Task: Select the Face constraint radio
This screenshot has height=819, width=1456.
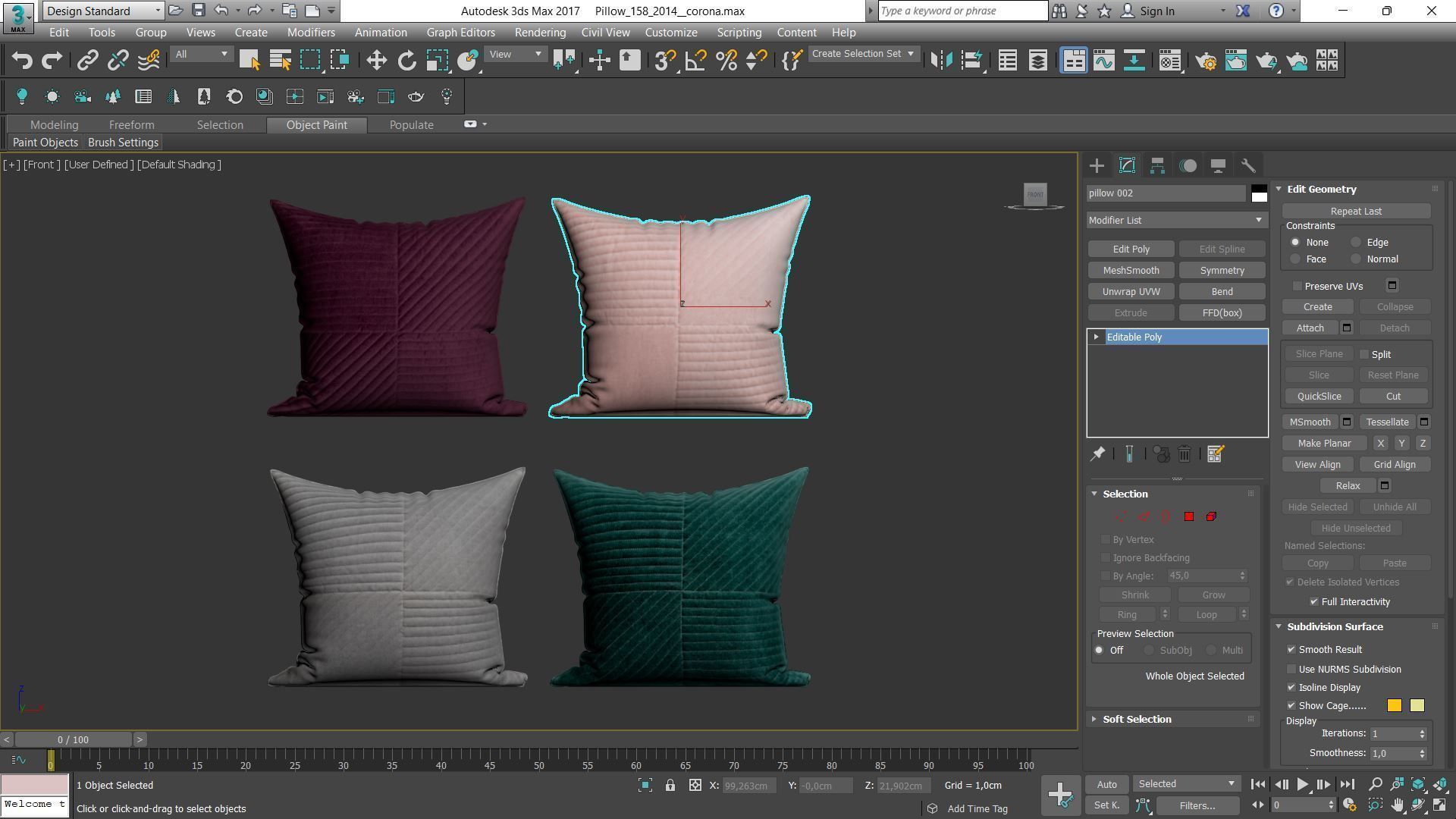Action: tap(1295, 259)
